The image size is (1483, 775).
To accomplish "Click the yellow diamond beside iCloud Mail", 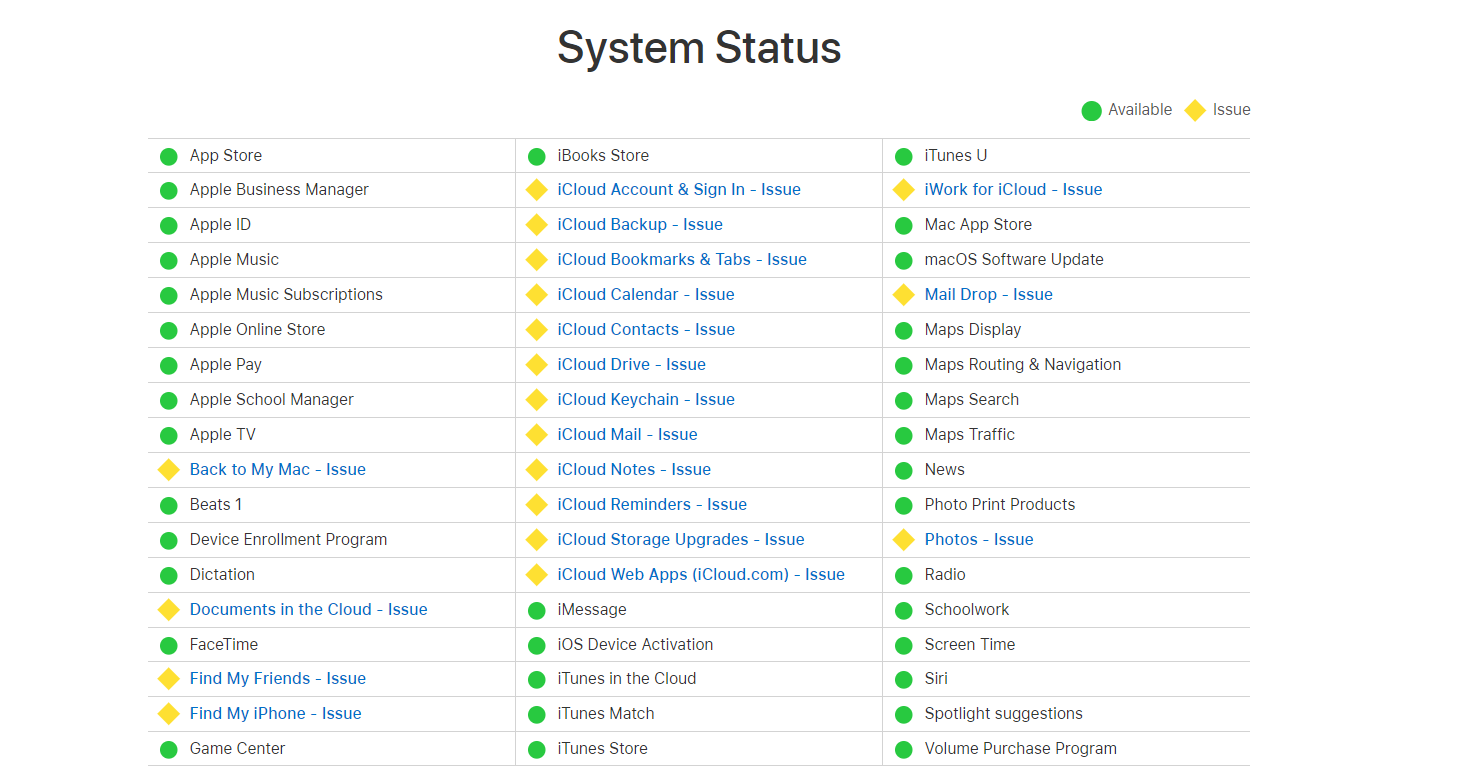I will click(537, 435).
